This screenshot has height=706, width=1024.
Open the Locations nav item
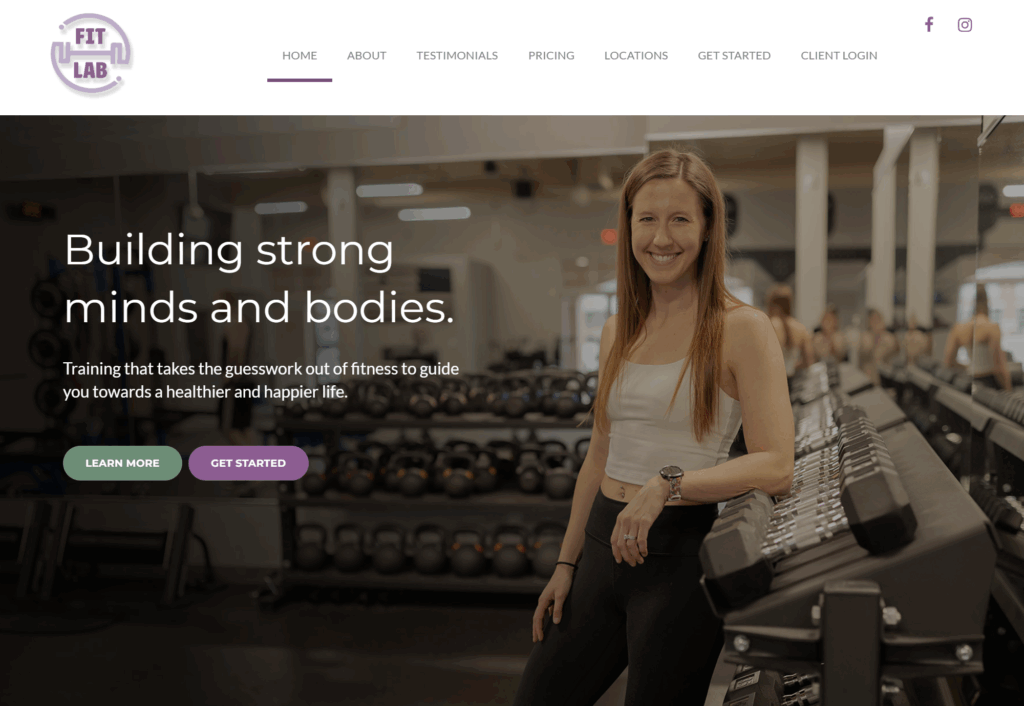(x=636, y=56)
